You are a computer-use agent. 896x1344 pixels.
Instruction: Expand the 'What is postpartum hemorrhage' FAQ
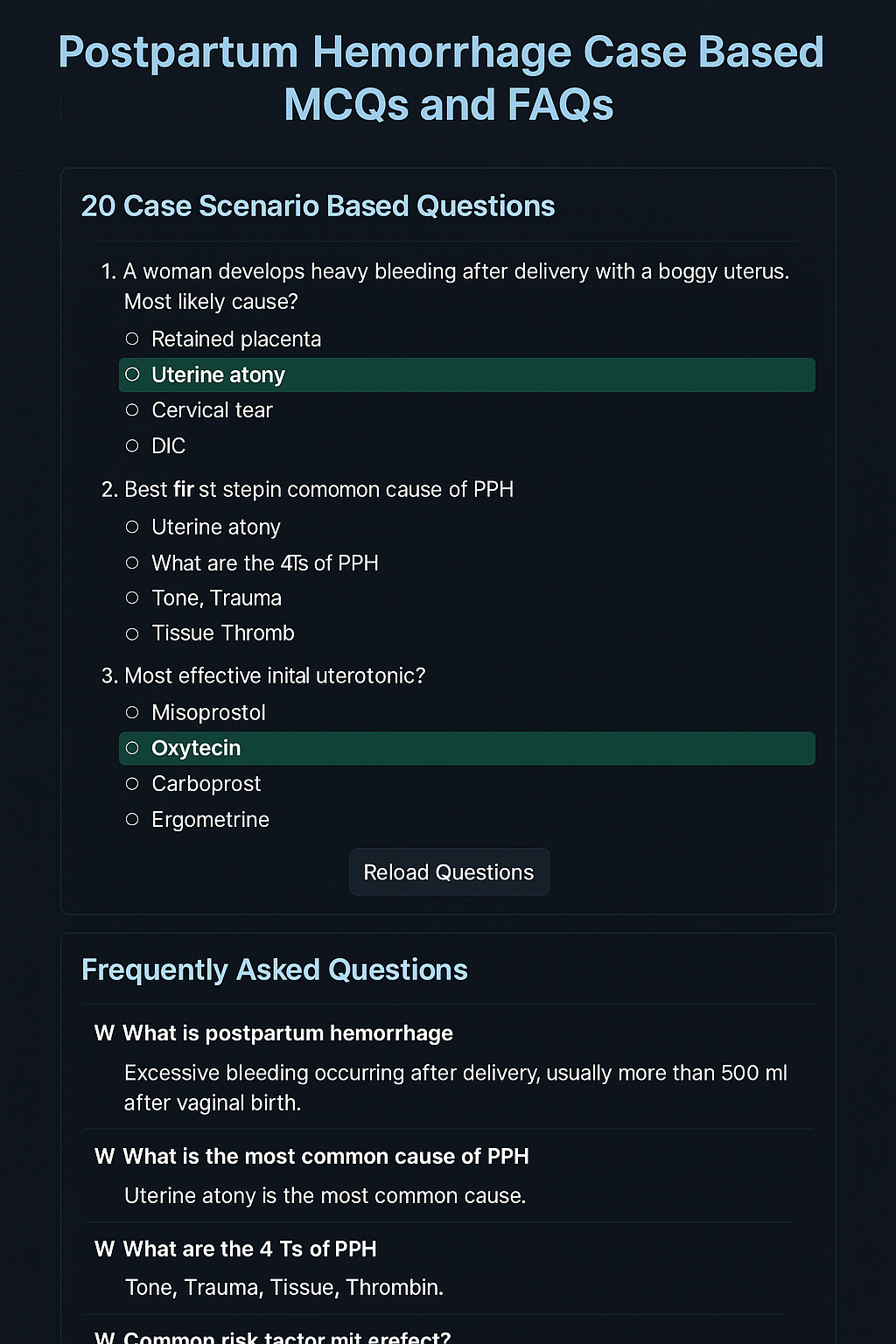[x=288, y=1033]
